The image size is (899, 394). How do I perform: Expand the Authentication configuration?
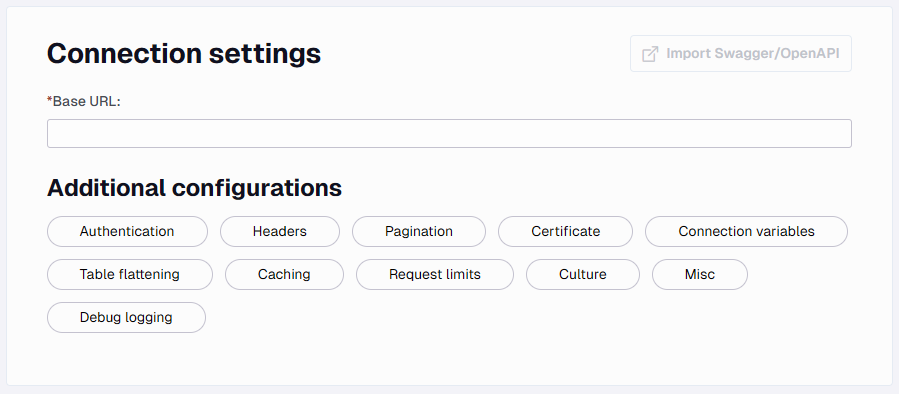[x=127, y=232]
